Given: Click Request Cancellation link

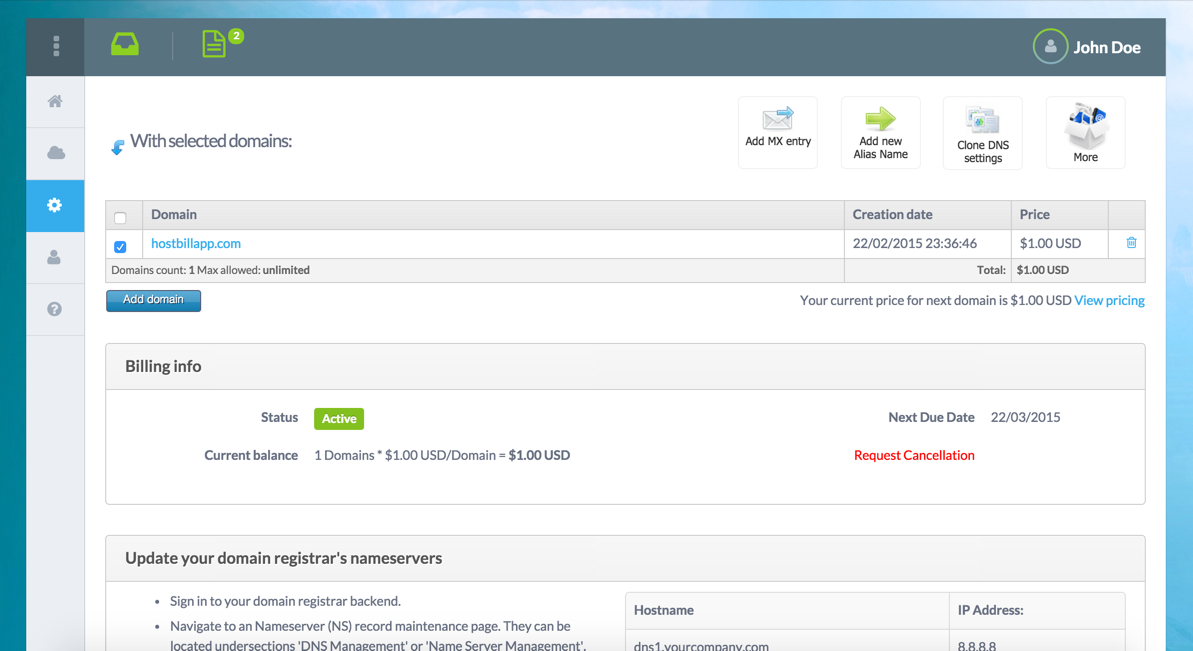Looking at the screenshot, I should 914,456.
